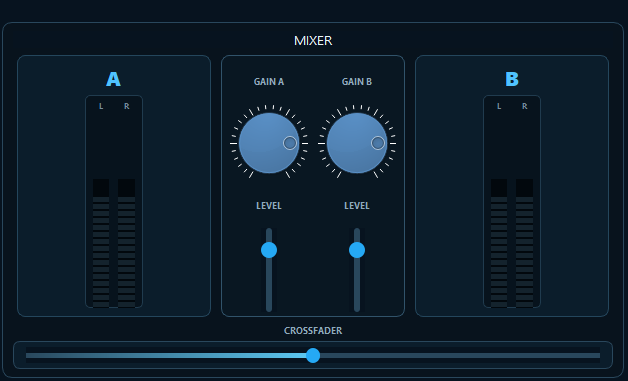Viewport: 628px width, 381px height.
Task: Click the indicator dot on GAIN B knob
Action: [x=378, y=143]
